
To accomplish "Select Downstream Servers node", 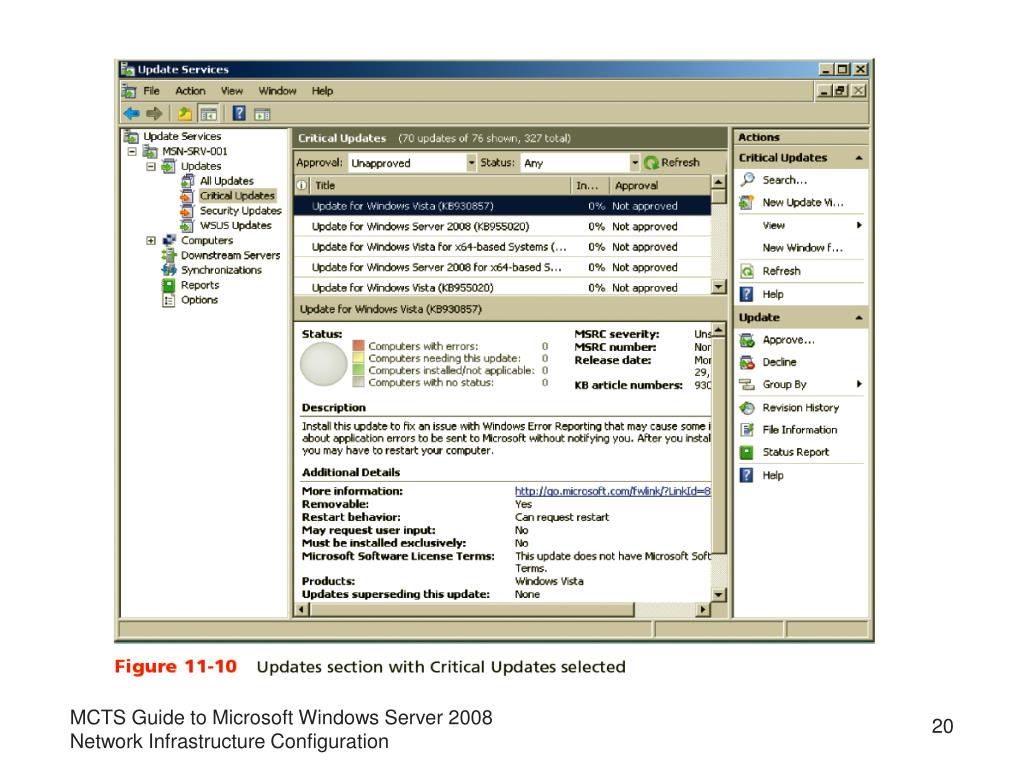I will pyautogui.click(x=231, y=255).
